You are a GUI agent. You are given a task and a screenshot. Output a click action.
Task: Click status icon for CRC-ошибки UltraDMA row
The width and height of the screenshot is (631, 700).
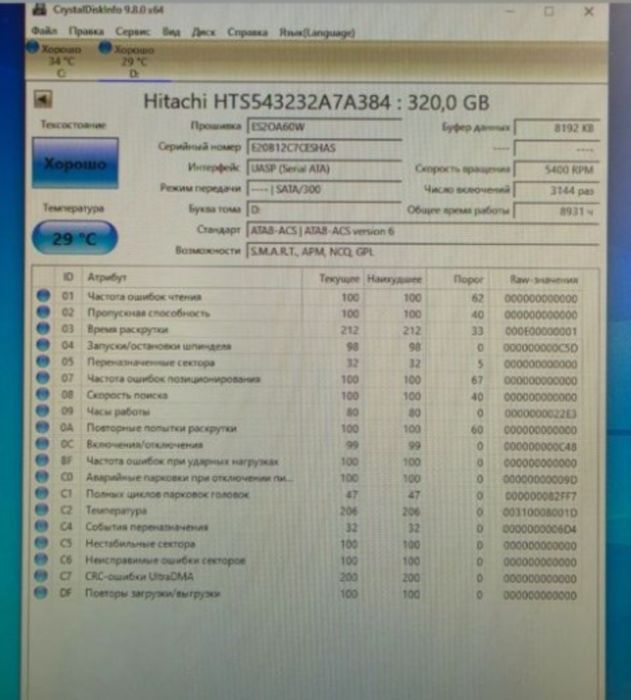41,576
